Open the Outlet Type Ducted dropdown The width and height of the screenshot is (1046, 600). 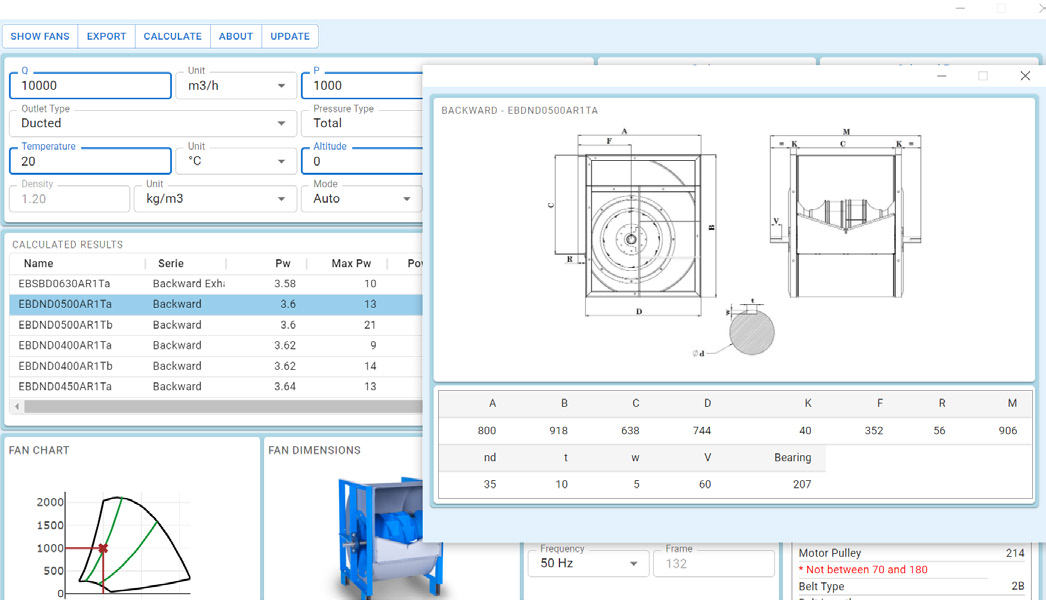(151, 123)
